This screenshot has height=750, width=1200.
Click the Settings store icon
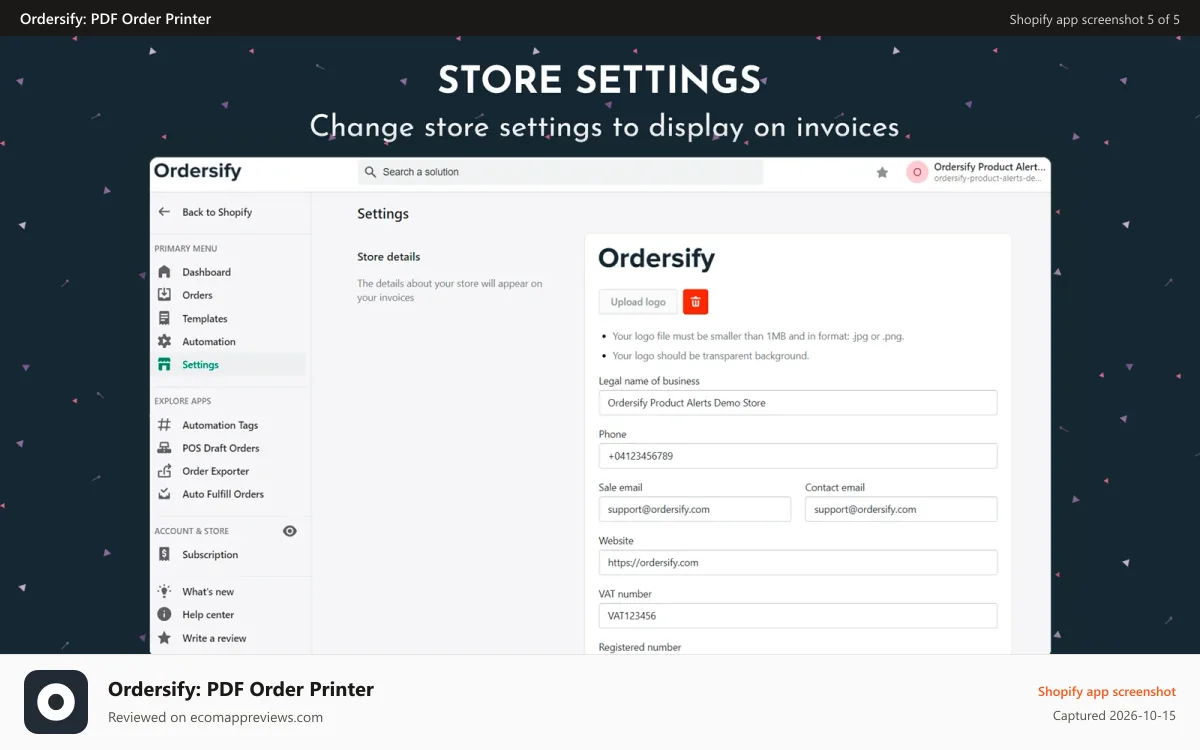pyautogui.click(x=164, y=365)
